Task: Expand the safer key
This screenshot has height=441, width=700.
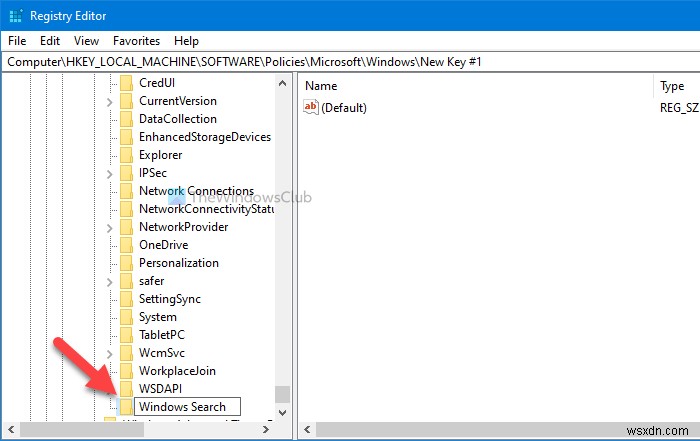Action: point(109,282)
